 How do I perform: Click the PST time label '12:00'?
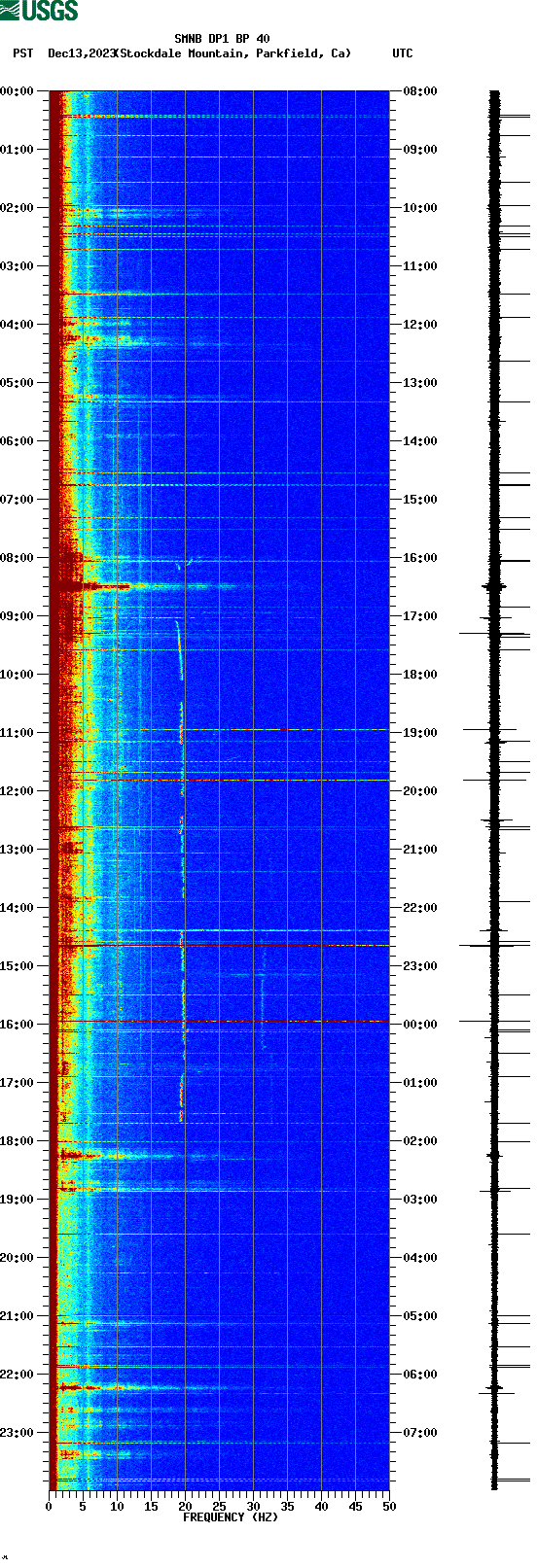[x=18, y=791]
